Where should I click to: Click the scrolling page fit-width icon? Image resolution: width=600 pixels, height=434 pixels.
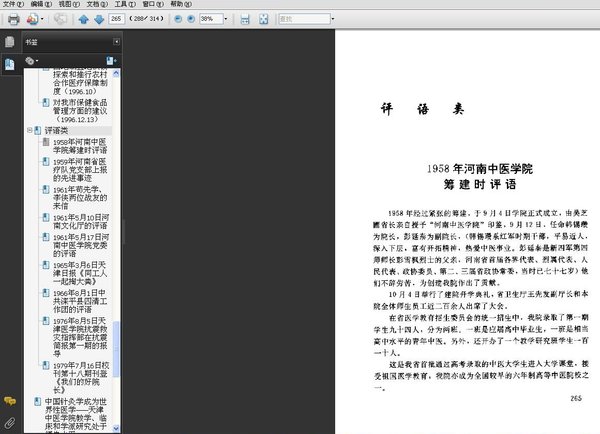(245, 19)
